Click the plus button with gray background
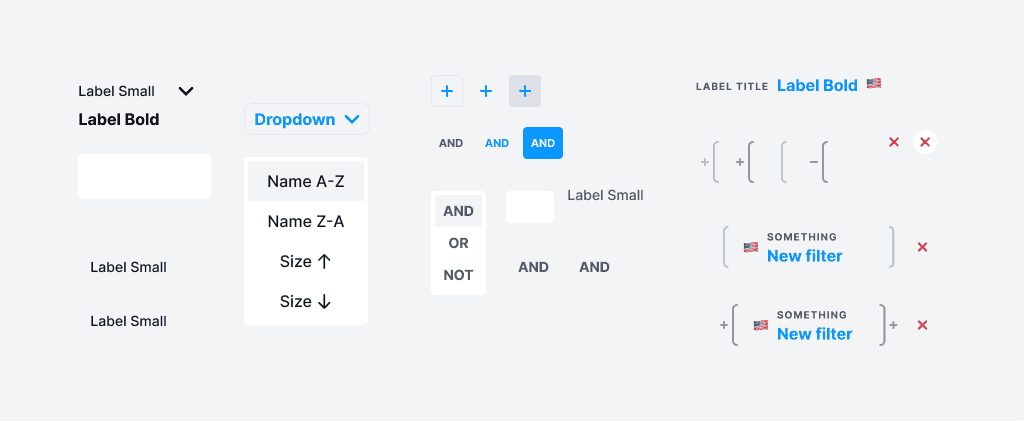Image resolution: width=1024 pixels, height=421 pixels. (x=525, y=91)
